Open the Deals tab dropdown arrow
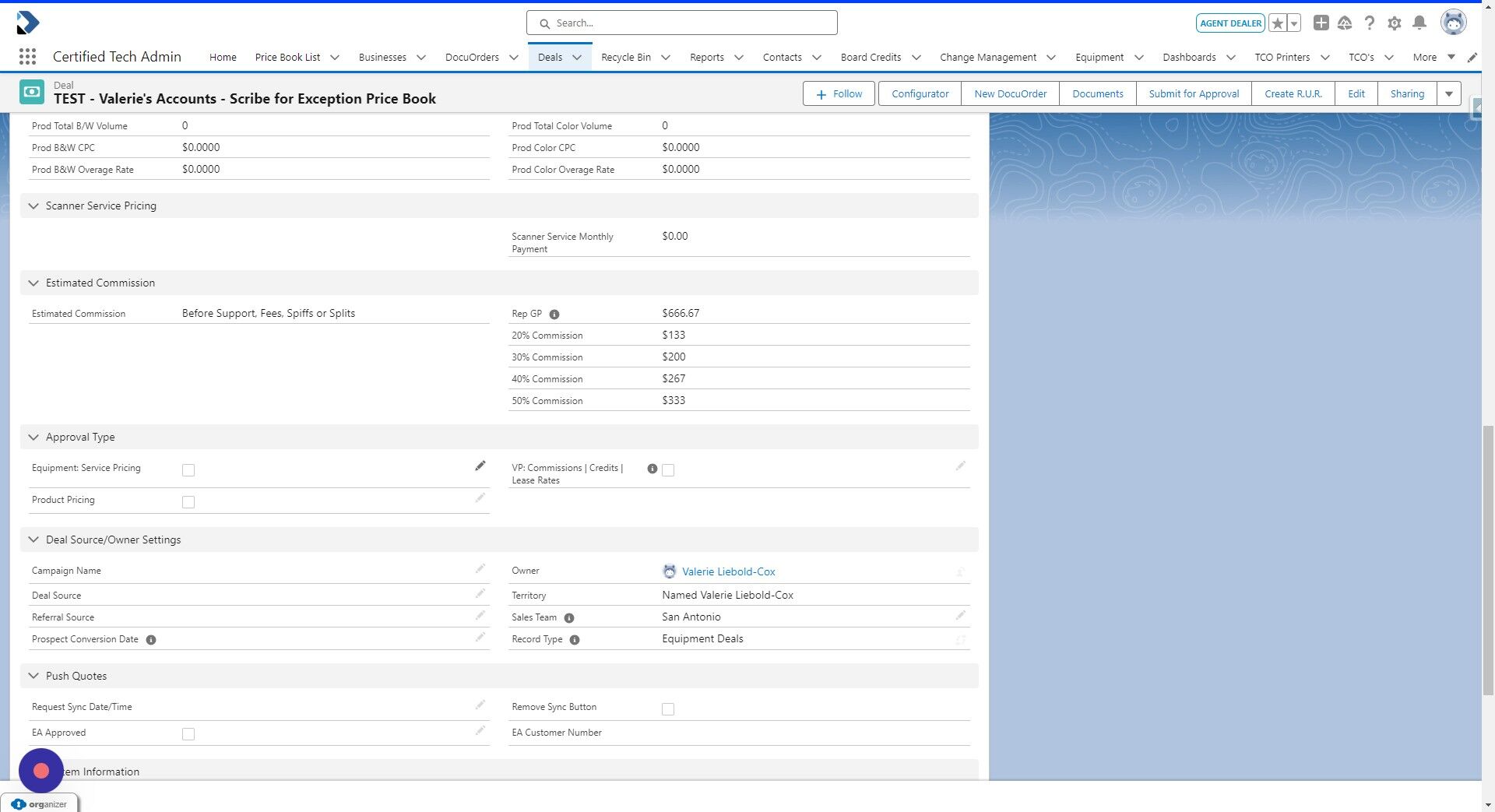1495x812 pixels. pyautogui.click(x=577, y=57)
